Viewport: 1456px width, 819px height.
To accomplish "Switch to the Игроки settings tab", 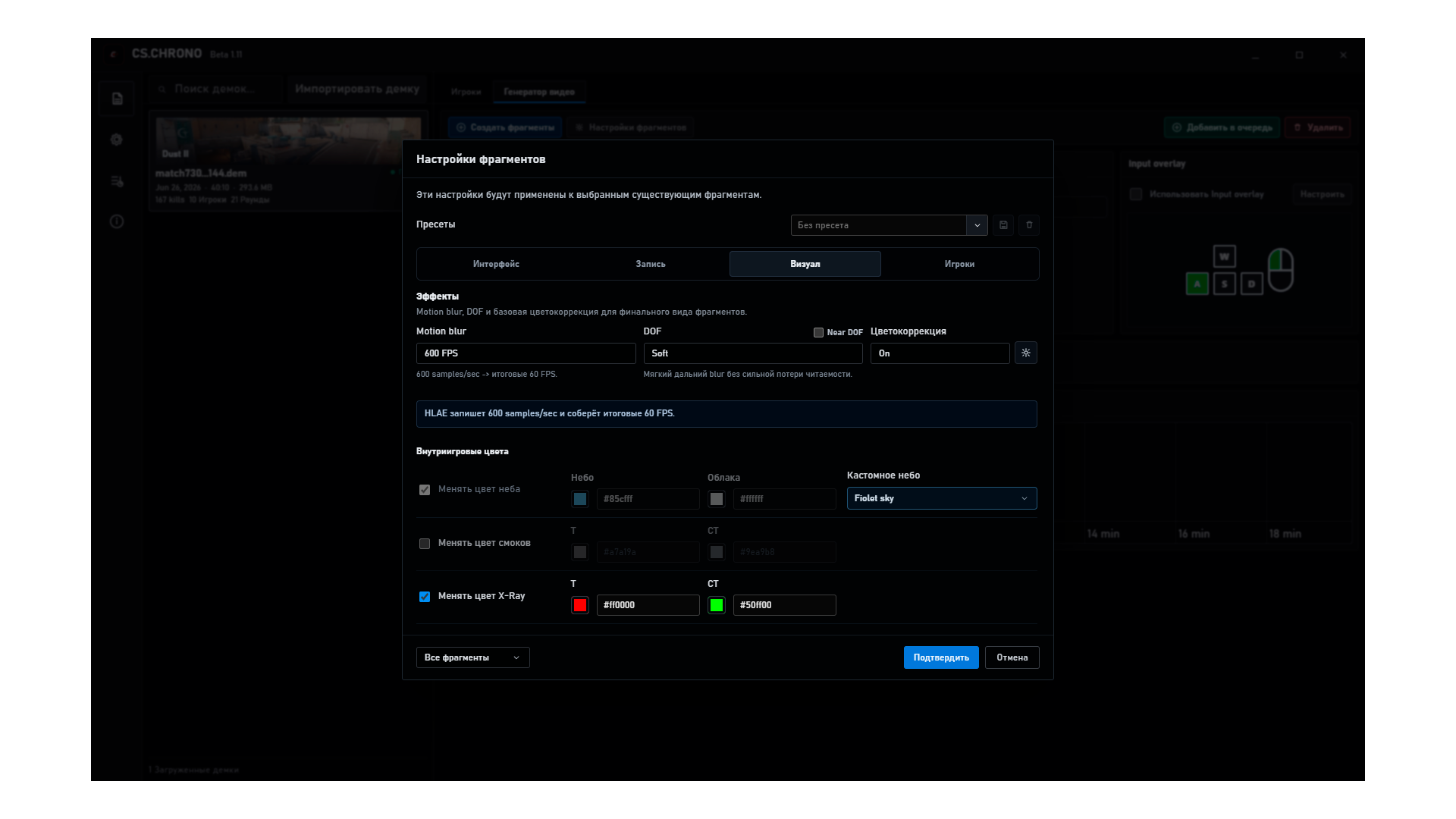I will [959, 264].
